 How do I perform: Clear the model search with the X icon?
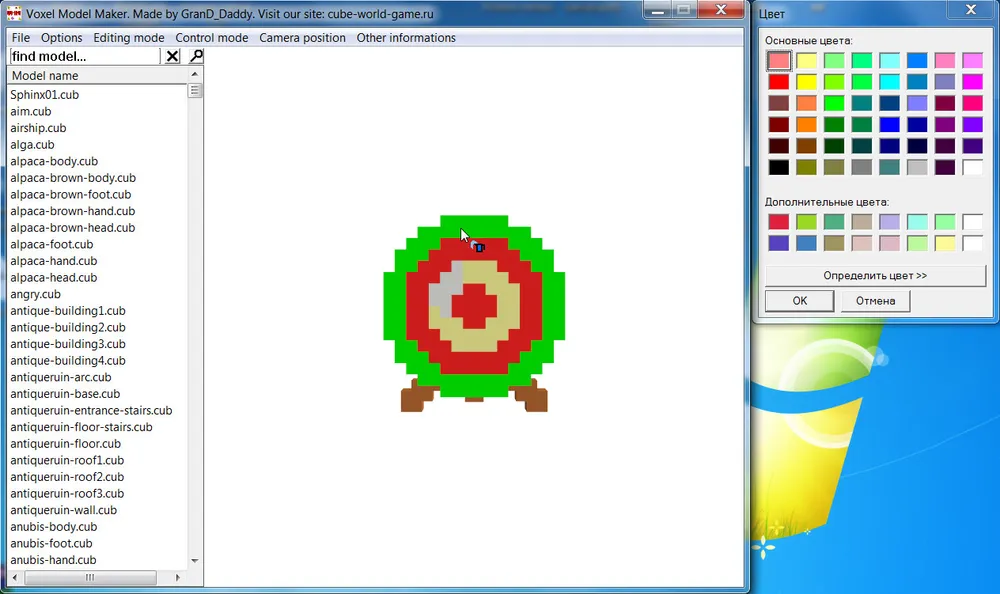point(172,57)
